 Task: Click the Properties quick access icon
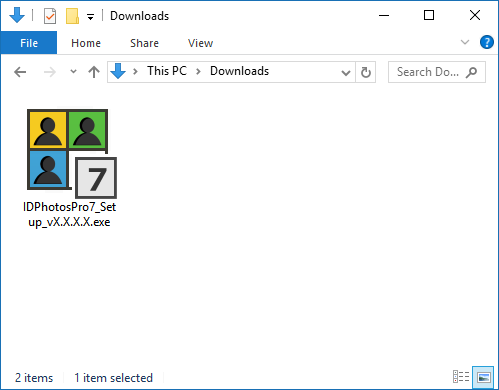[x=50, y=16]
